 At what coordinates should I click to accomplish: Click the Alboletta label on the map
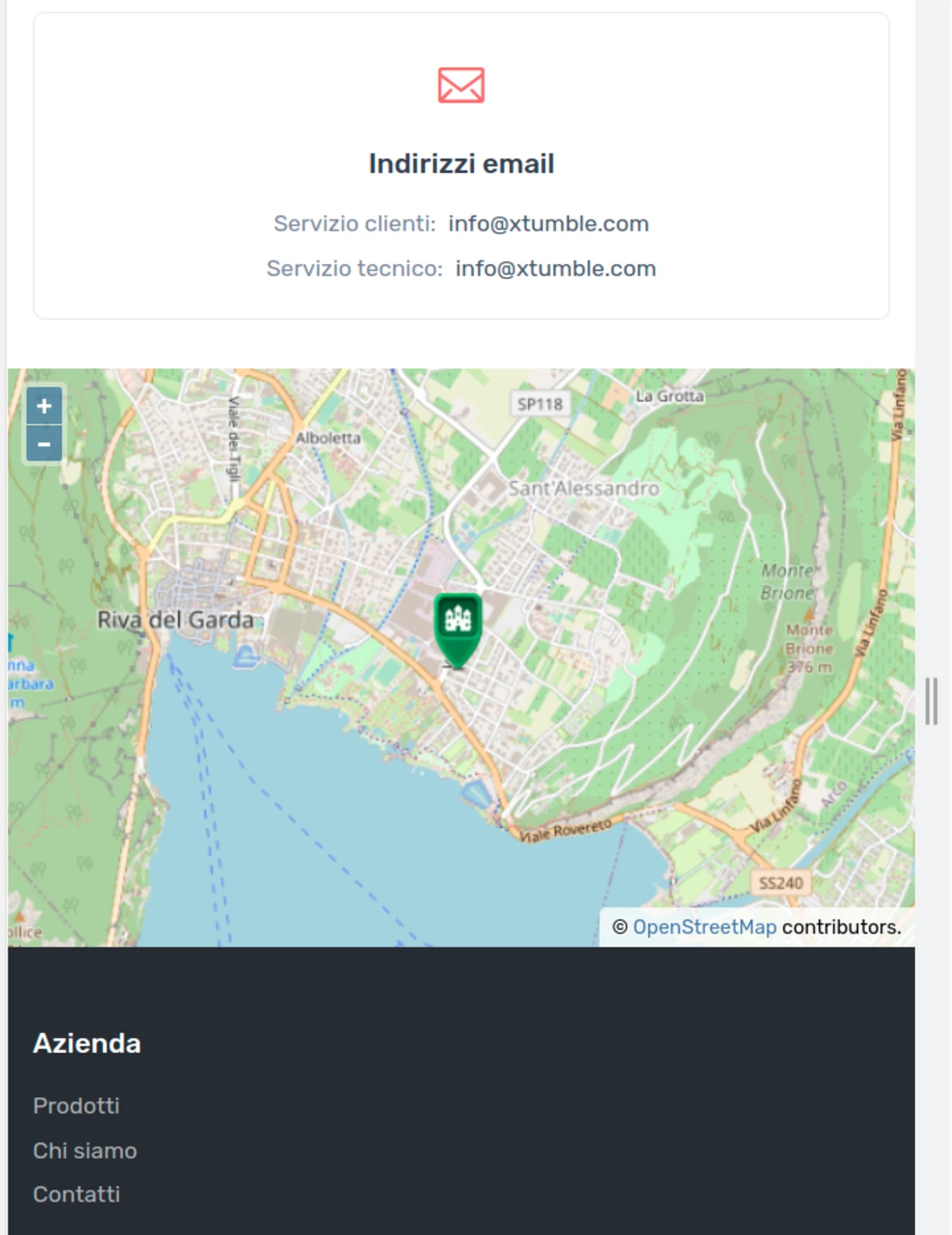[327, 438]
